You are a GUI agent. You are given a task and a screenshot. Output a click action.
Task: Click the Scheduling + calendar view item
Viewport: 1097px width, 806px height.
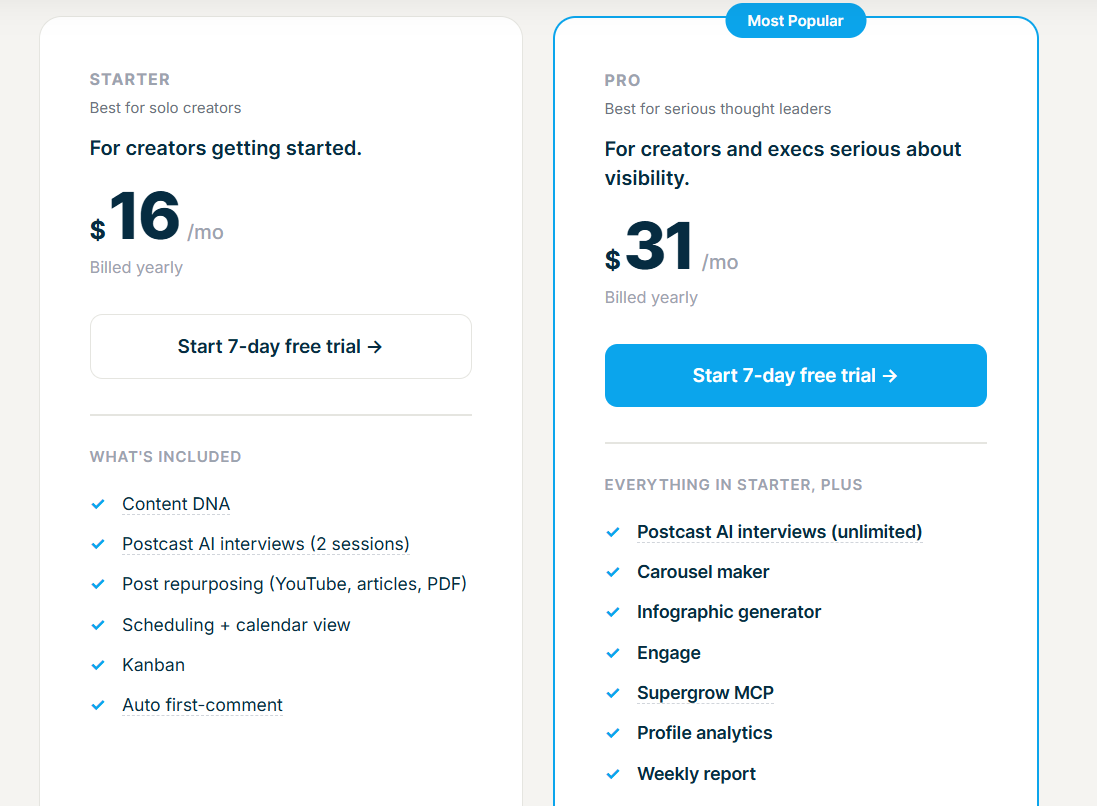click(x=236, y=625)
